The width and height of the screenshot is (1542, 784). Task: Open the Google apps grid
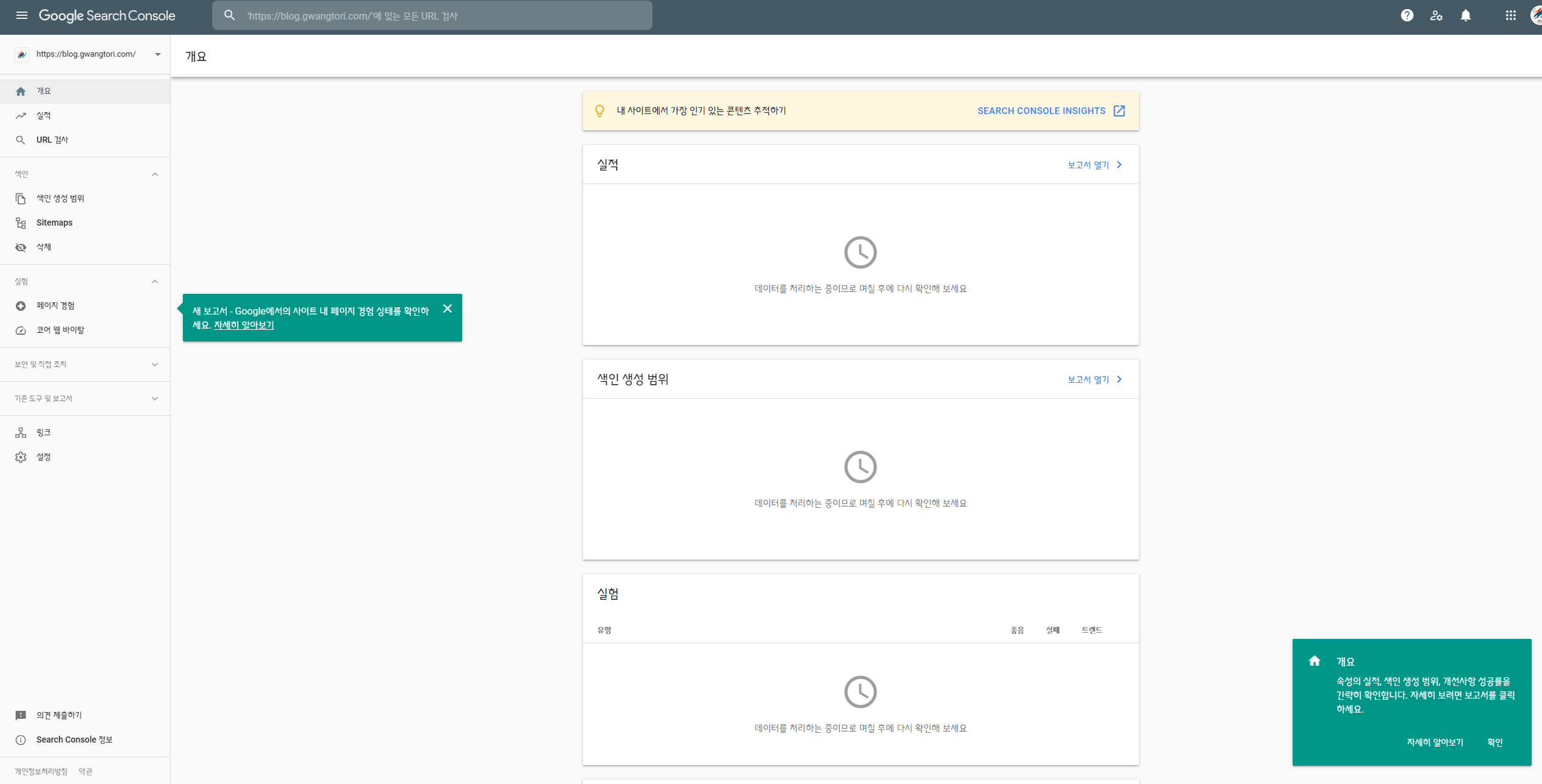pos(1510,15)
